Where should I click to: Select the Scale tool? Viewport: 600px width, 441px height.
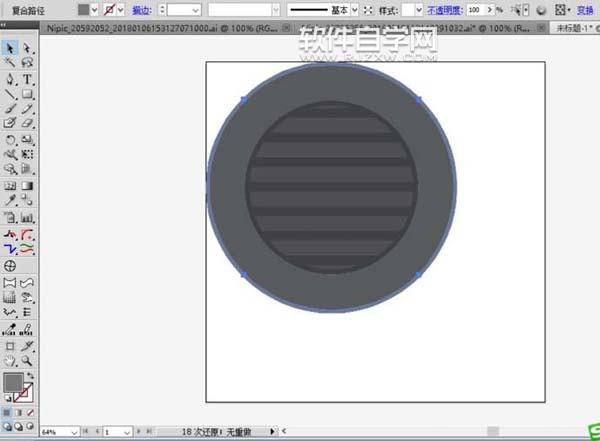point(27,140)
